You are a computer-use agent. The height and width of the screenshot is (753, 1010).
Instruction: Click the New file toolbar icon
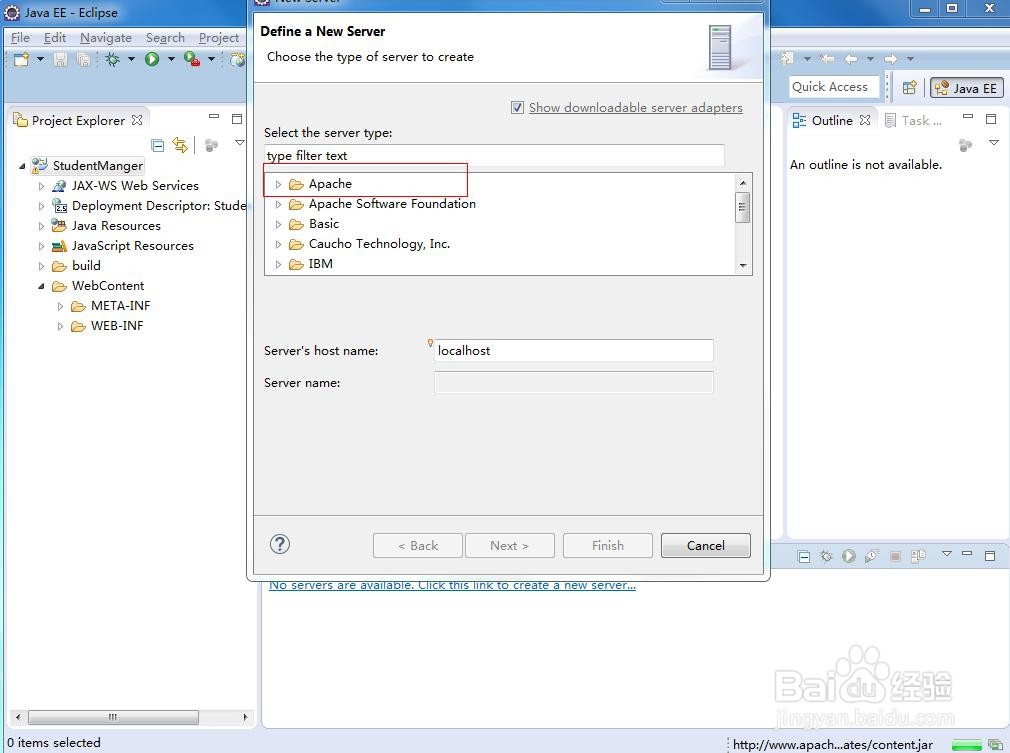pos(21,59)
